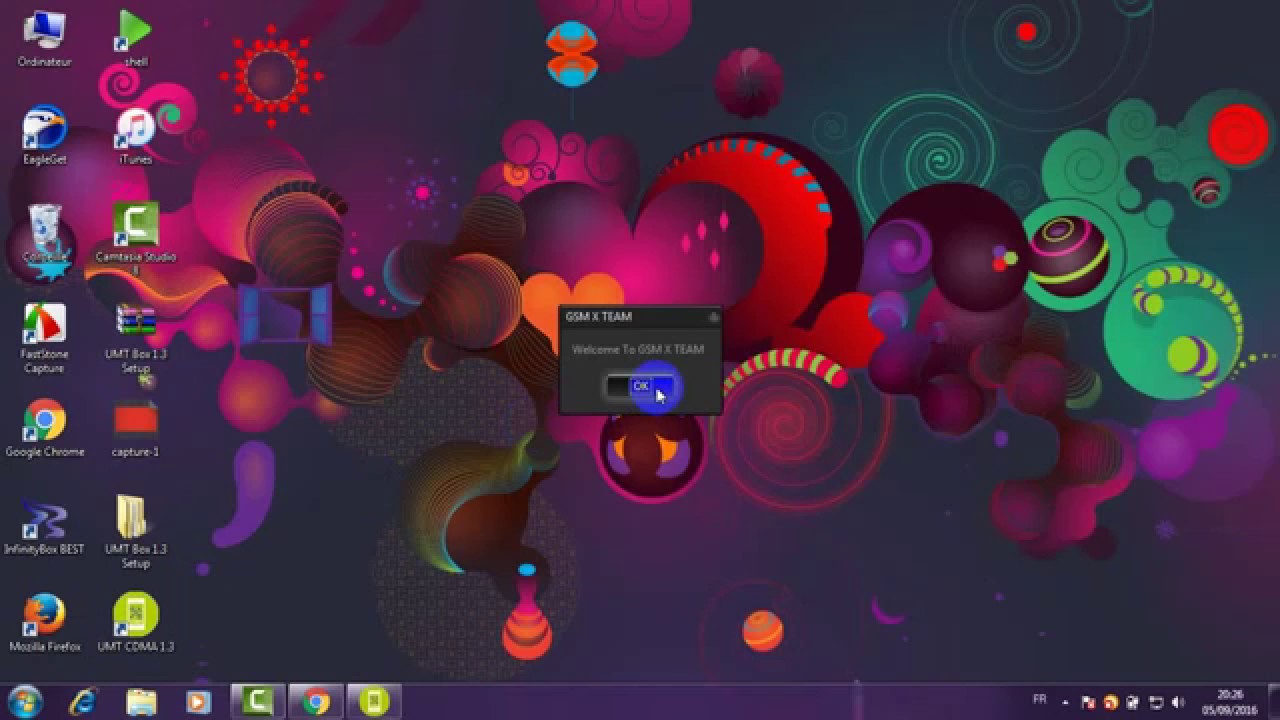Open the volume speaker tray icon
The image size is (1280, 720).
(x=1178, y=703)
